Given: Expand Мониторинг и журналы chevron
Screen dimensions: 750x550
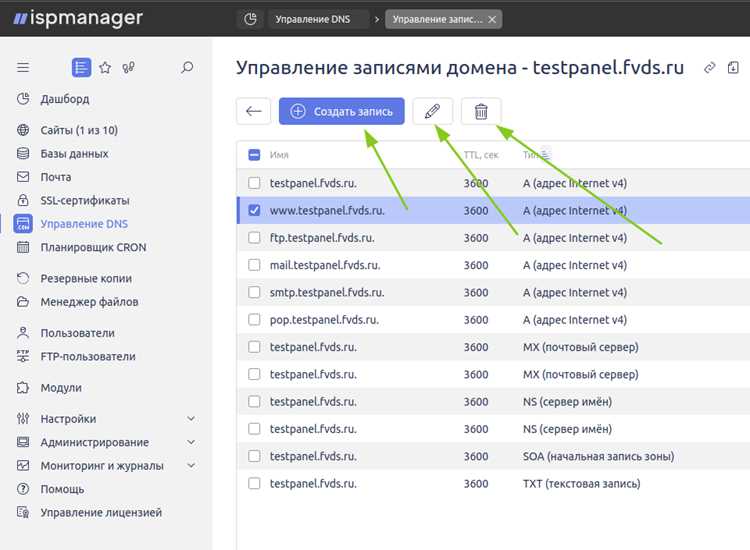Looking at the screenshot, I should [191, 465].
